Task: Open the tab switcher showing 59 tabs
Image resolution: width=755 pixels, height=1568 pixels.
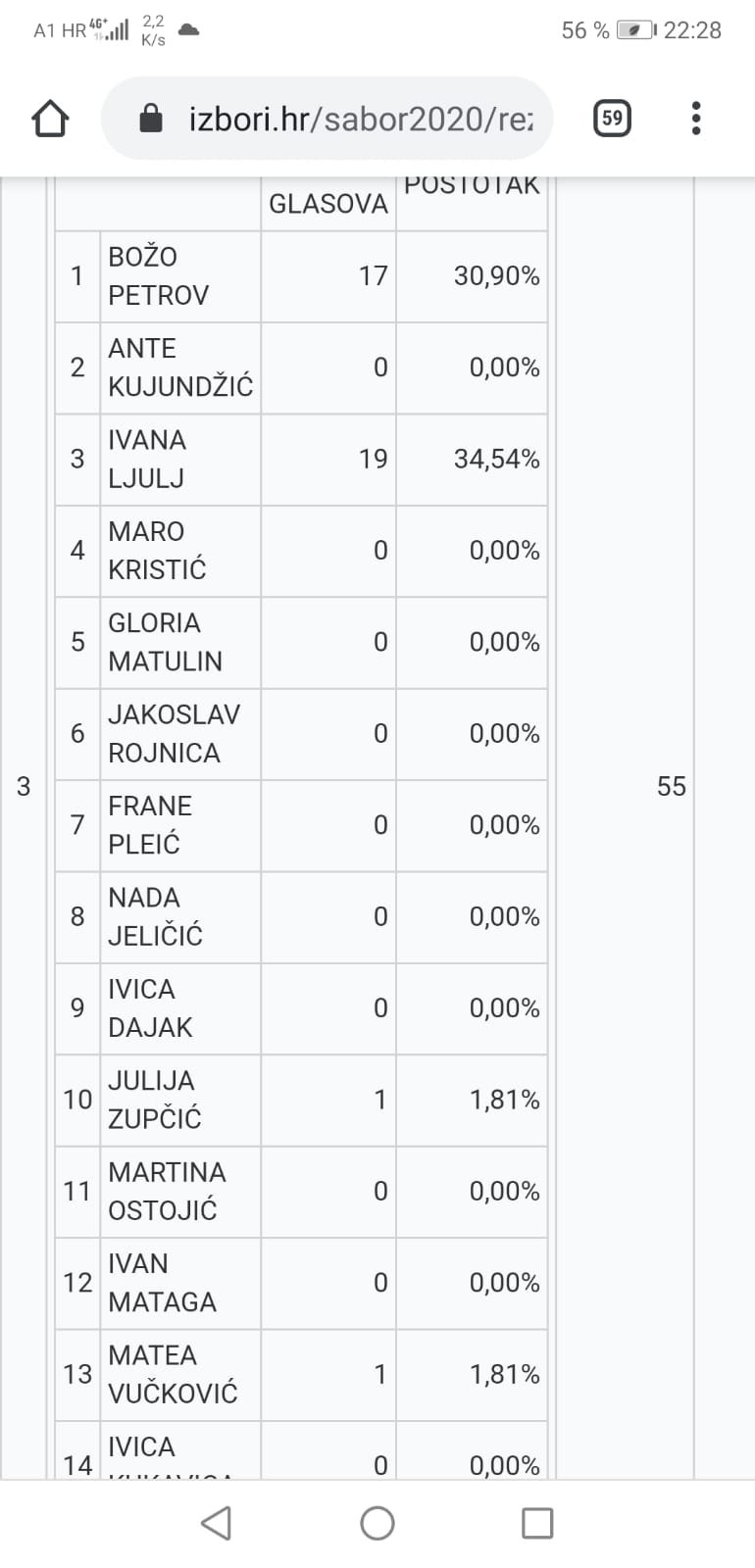Action: 612,119
